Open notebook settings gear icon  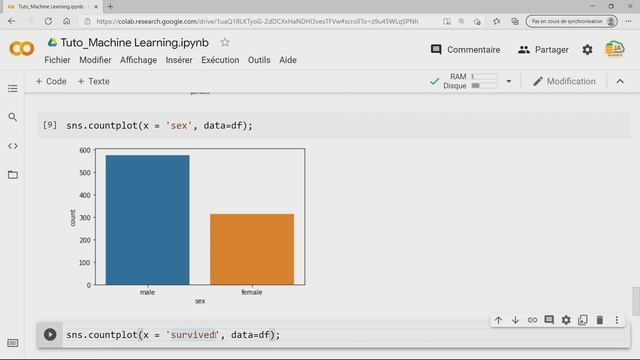(x=587, y=50)
